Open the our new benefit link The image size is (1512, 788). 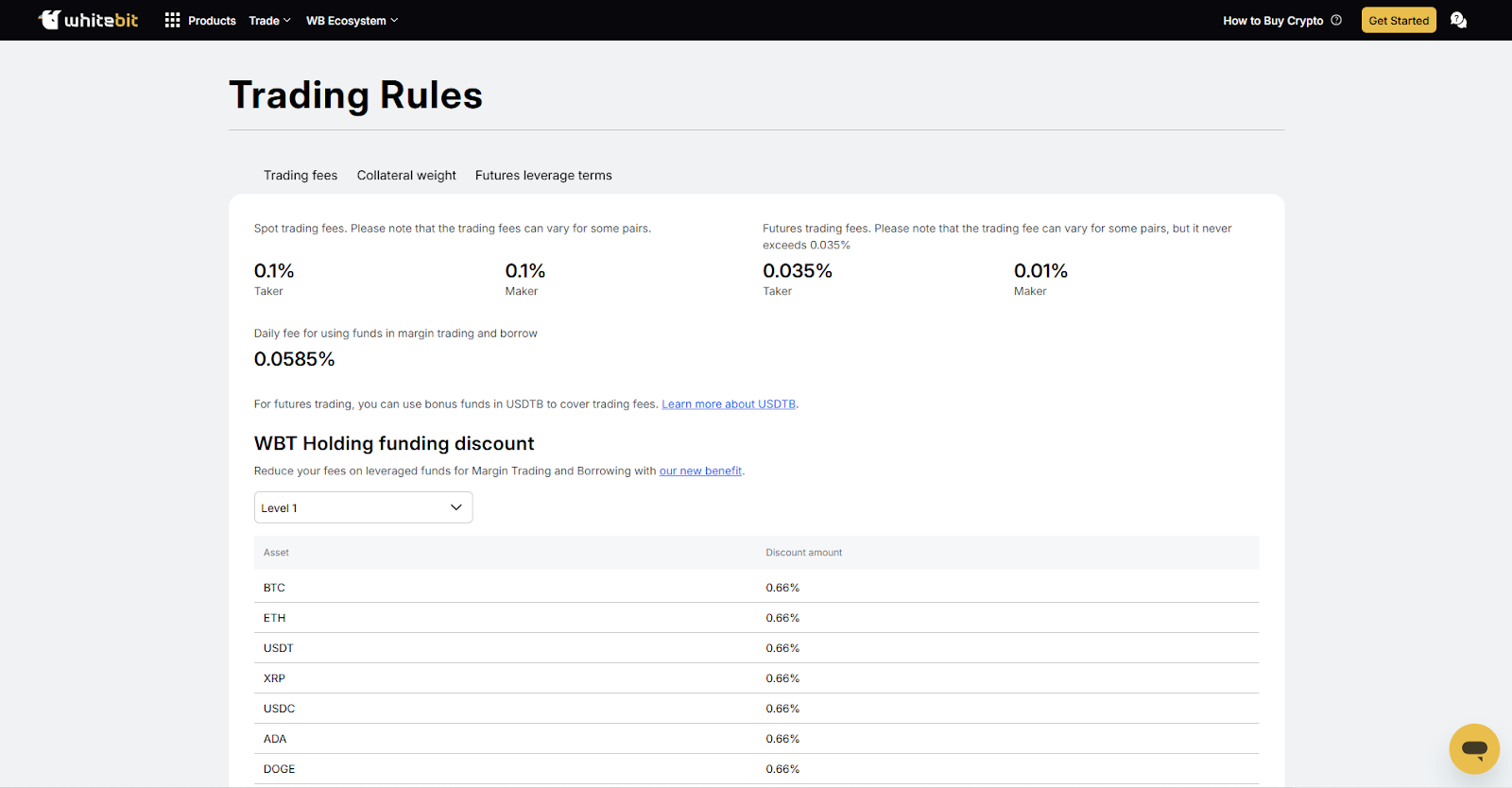click(x=700, y=471)
